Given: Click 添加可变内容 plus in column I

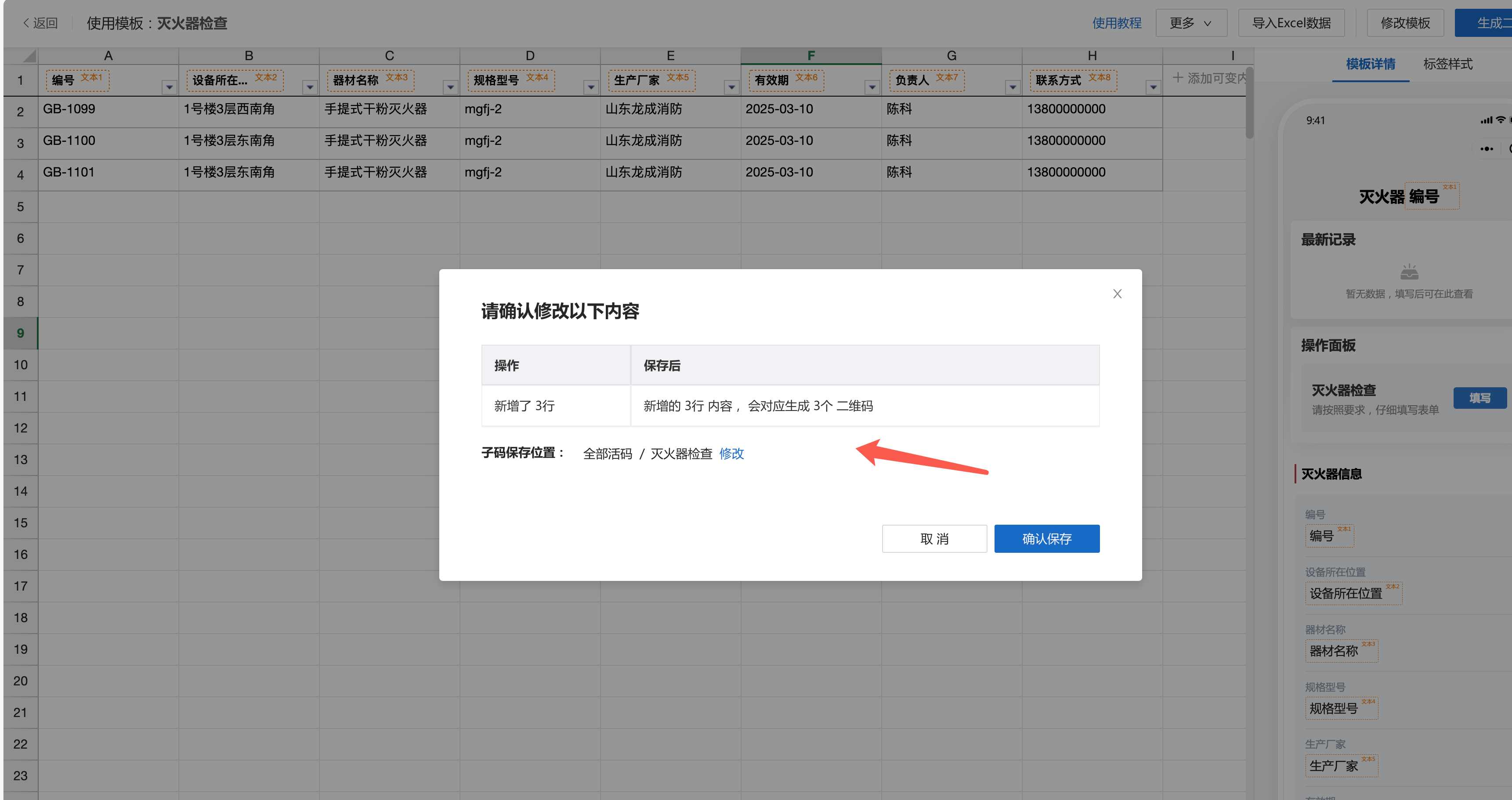Looking at the screenshot, I should pyautogui.click(x=1209, y=78).
